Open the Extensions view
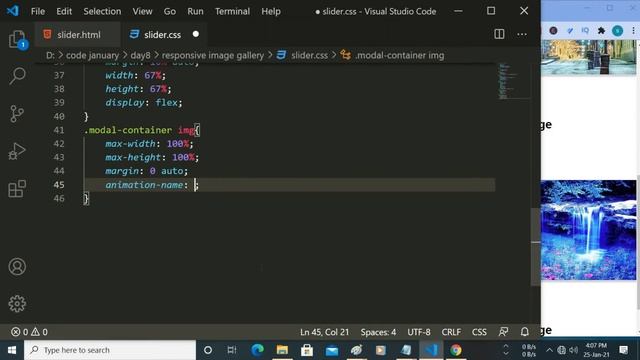640x360 pixels. click(x=17, y=189)
